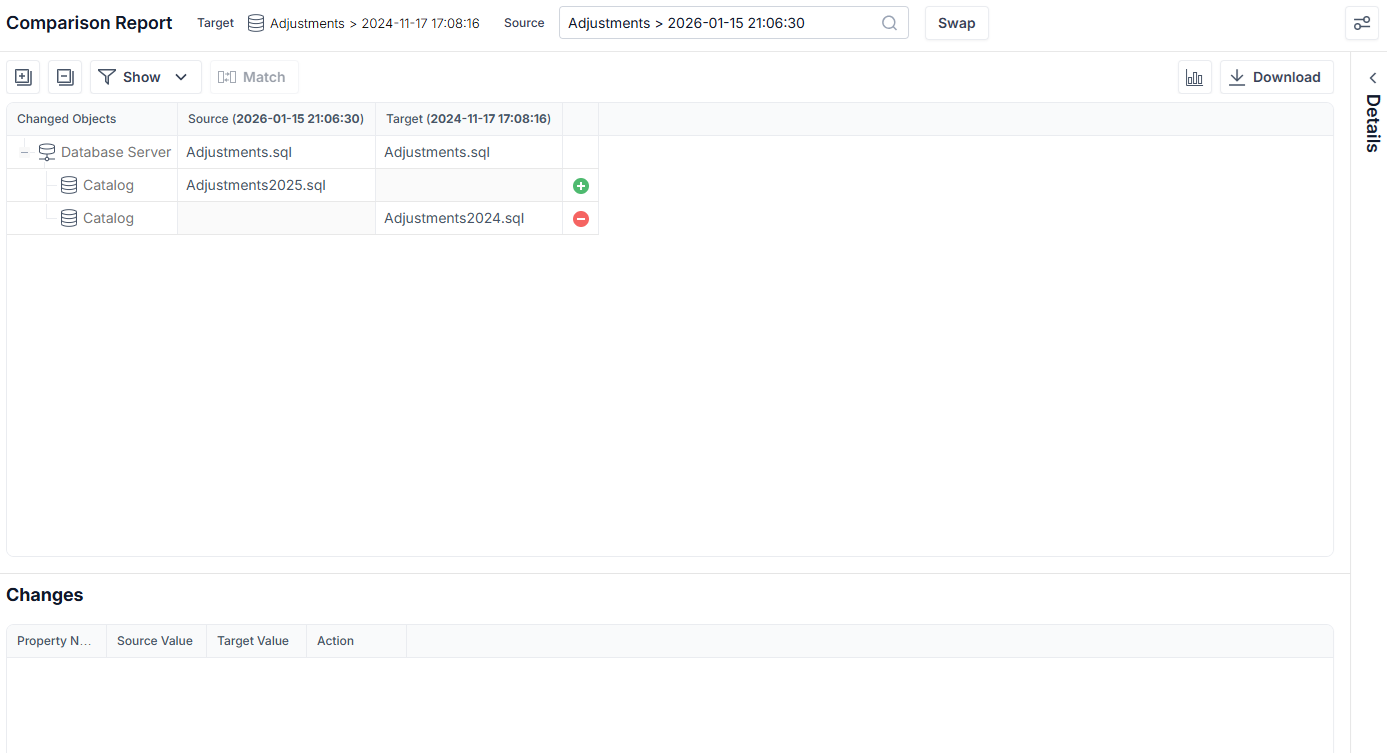Click the red minus icon for Adjustments2024.sql
Image resolution: width=1387 pixels, height=753 pixels.
point(581,219)
